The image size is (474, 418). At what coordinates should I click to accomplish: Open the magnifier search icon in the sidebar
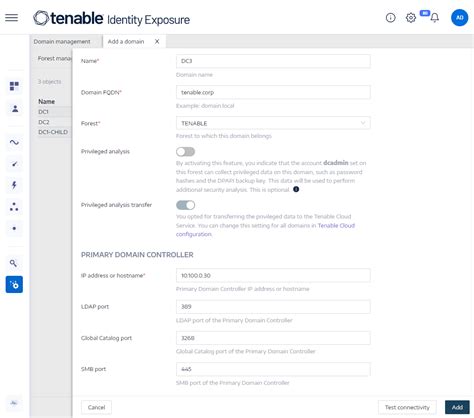pyautogui.click(x=13, y=263)
